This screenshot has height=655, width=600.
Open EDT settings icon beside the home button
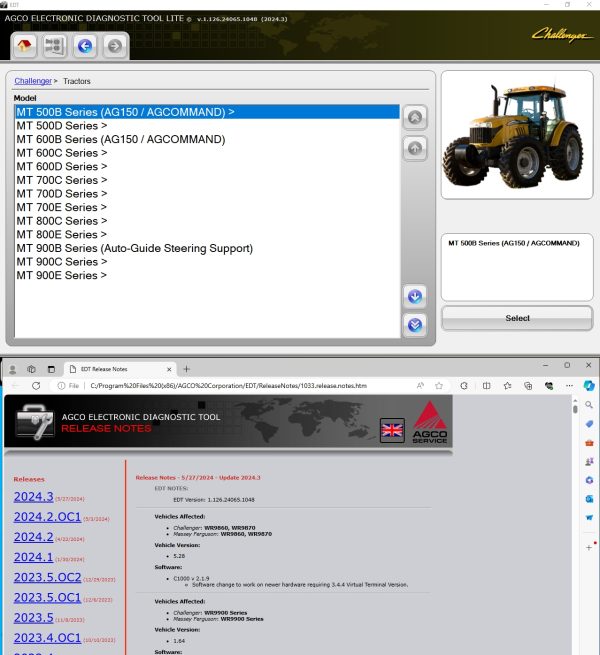(54, 46)
